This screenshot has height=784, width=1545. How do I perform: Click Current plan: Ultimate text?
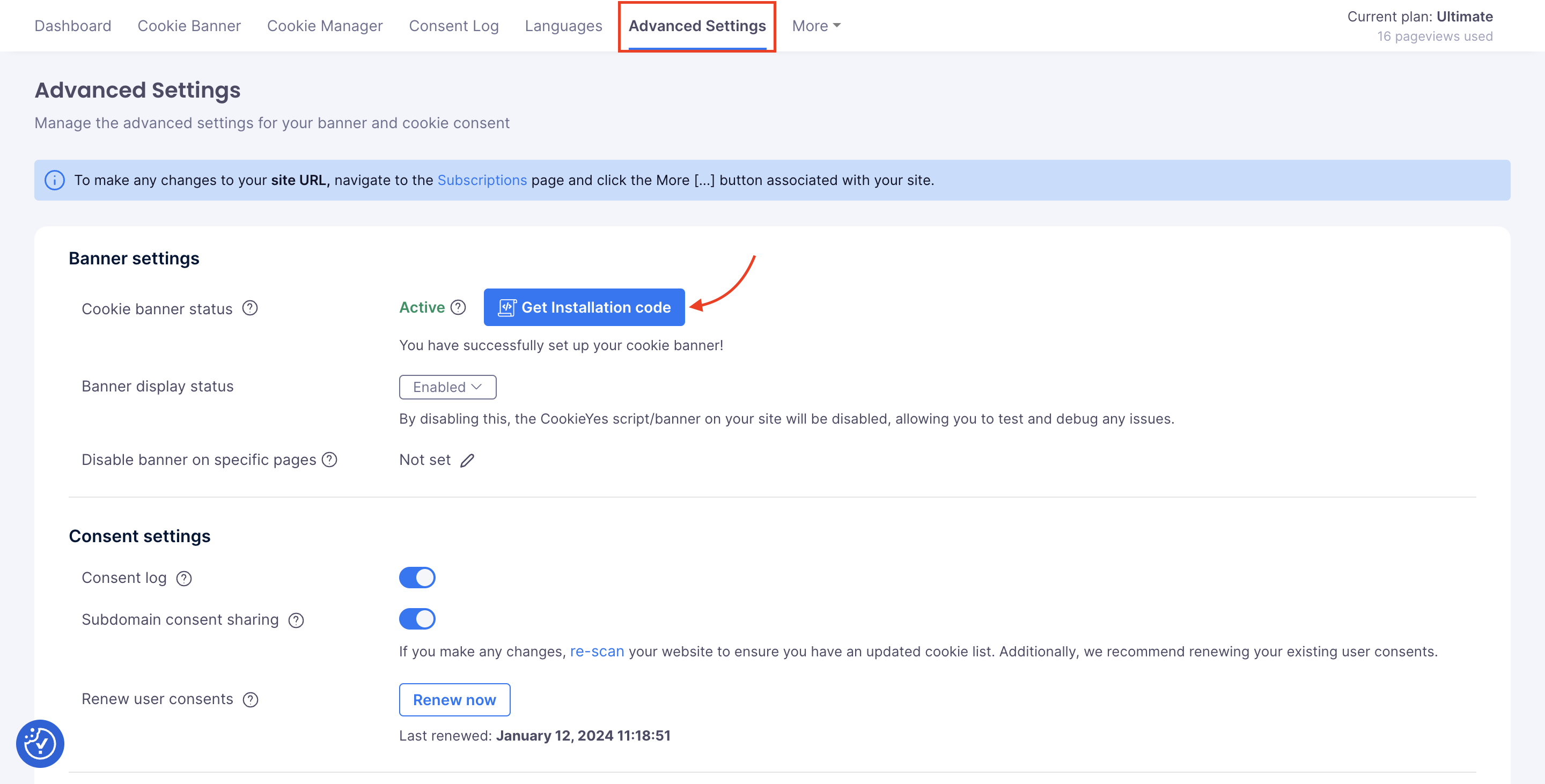1419,17
